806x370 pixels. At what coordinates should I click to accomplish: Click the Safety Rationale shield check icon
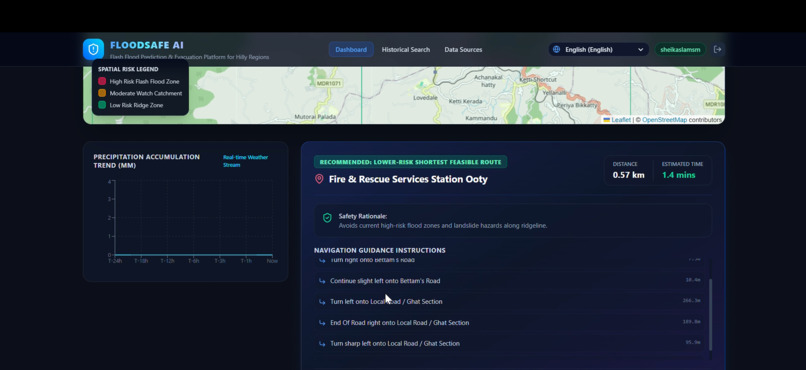click(x=327, y=218)
